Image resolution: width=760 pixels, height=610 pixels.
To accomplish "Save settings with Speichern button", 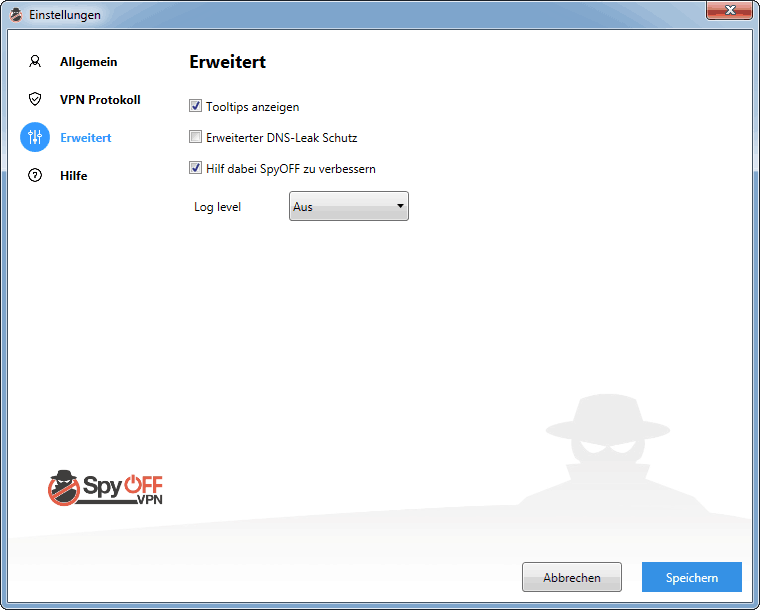I will pyautogui.click(x=692, y=577).
